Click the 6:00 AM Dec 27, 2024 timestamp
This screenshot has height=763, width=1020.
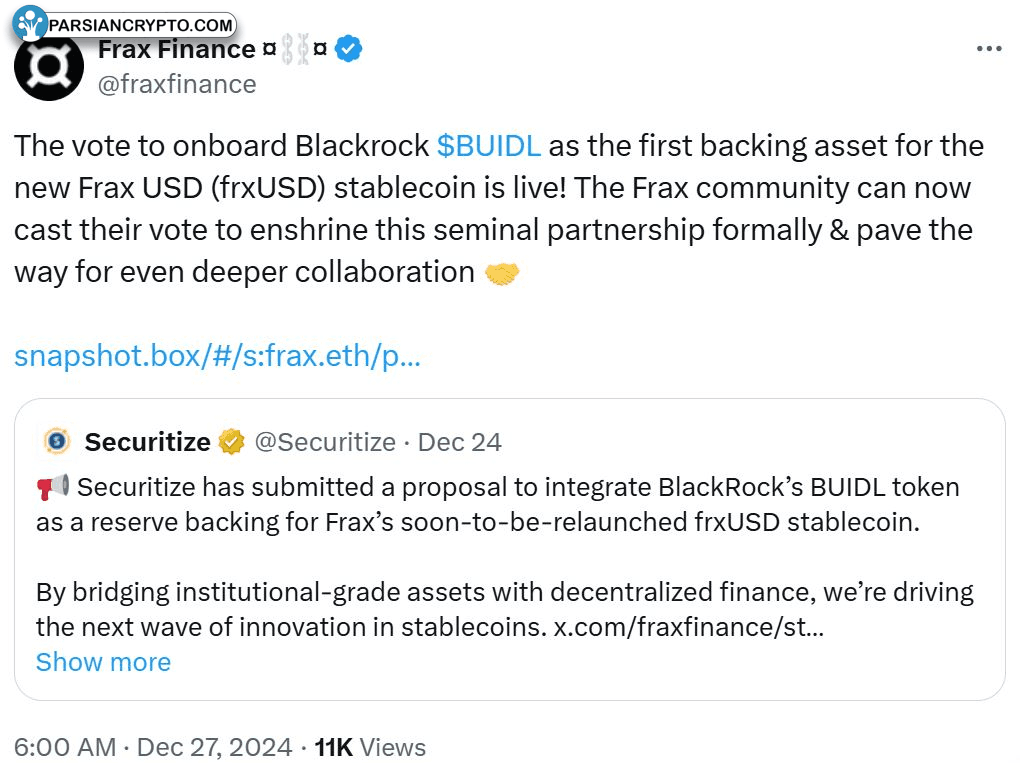(153, 747)
